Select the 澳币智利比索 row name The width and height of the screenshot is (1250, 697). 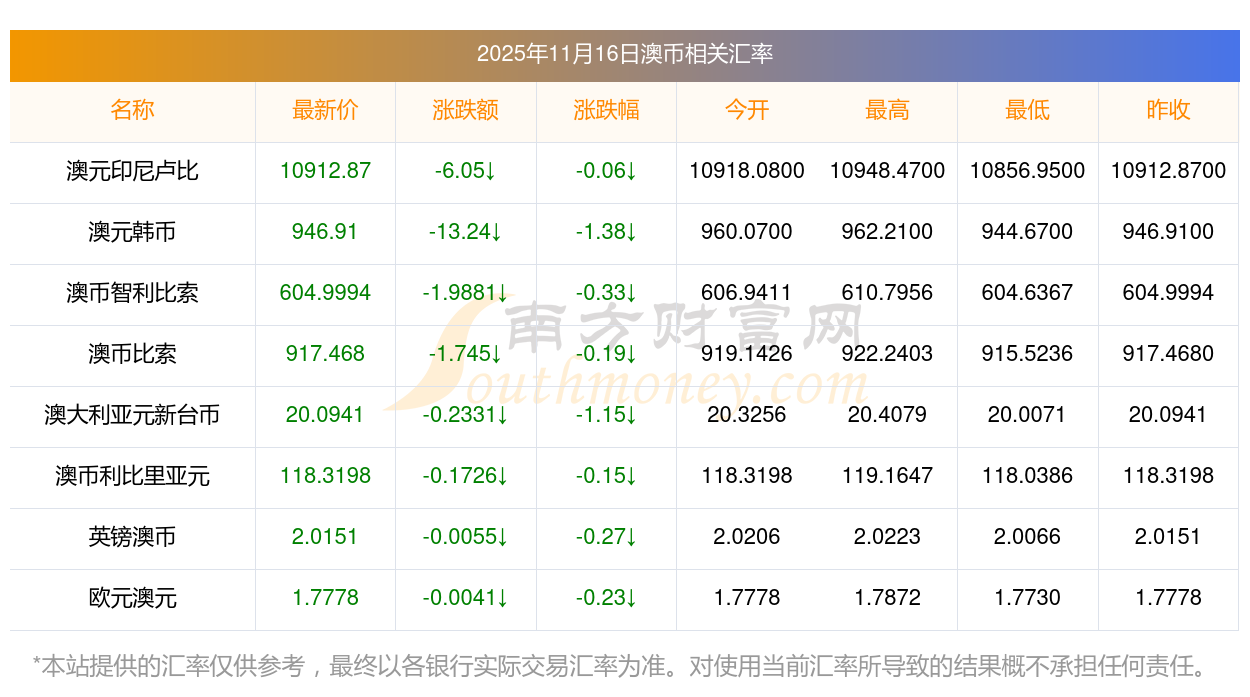(x=132, y=293)
